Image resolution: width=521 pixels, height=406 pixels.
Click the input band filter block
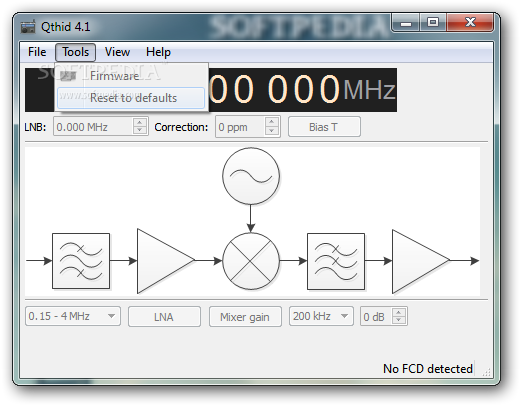(81, 261)
